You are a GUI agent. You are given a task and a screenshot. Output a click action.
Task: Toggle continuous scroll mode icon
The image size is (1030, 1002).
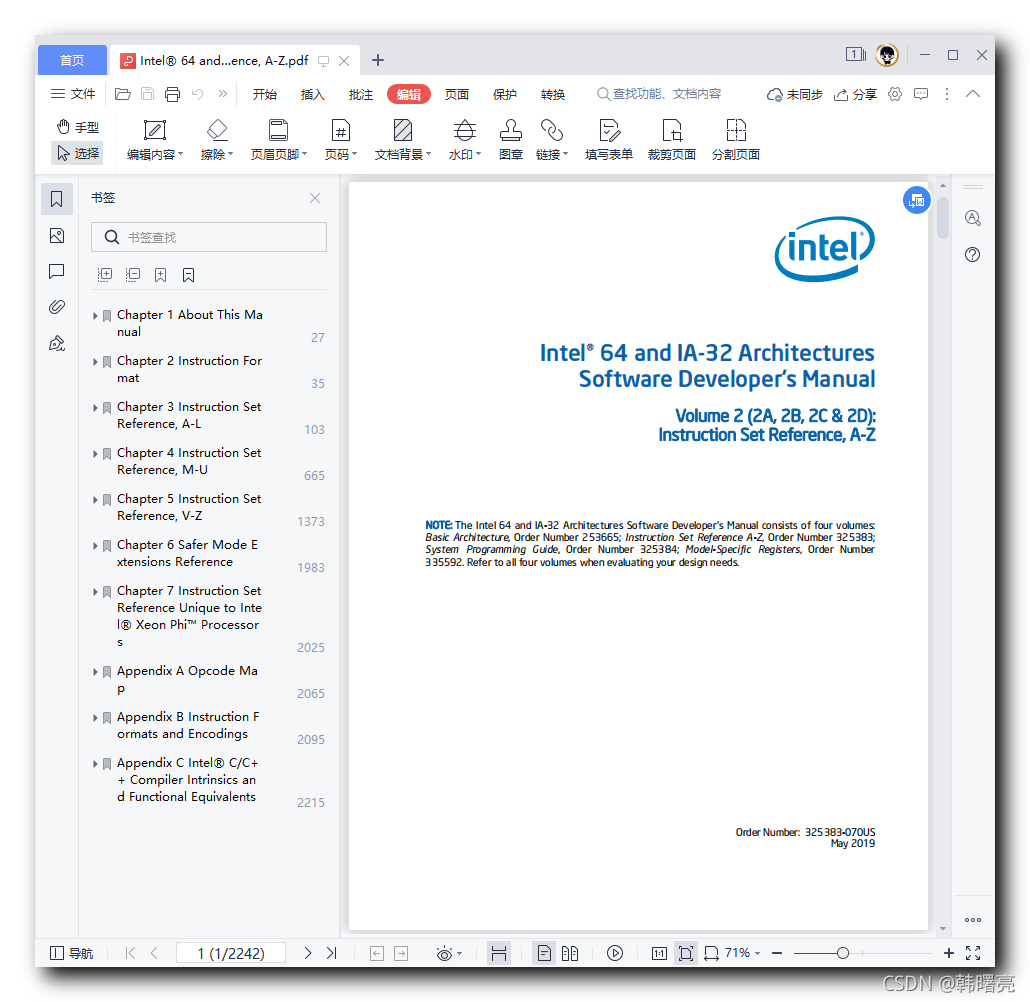pos(499,953)
